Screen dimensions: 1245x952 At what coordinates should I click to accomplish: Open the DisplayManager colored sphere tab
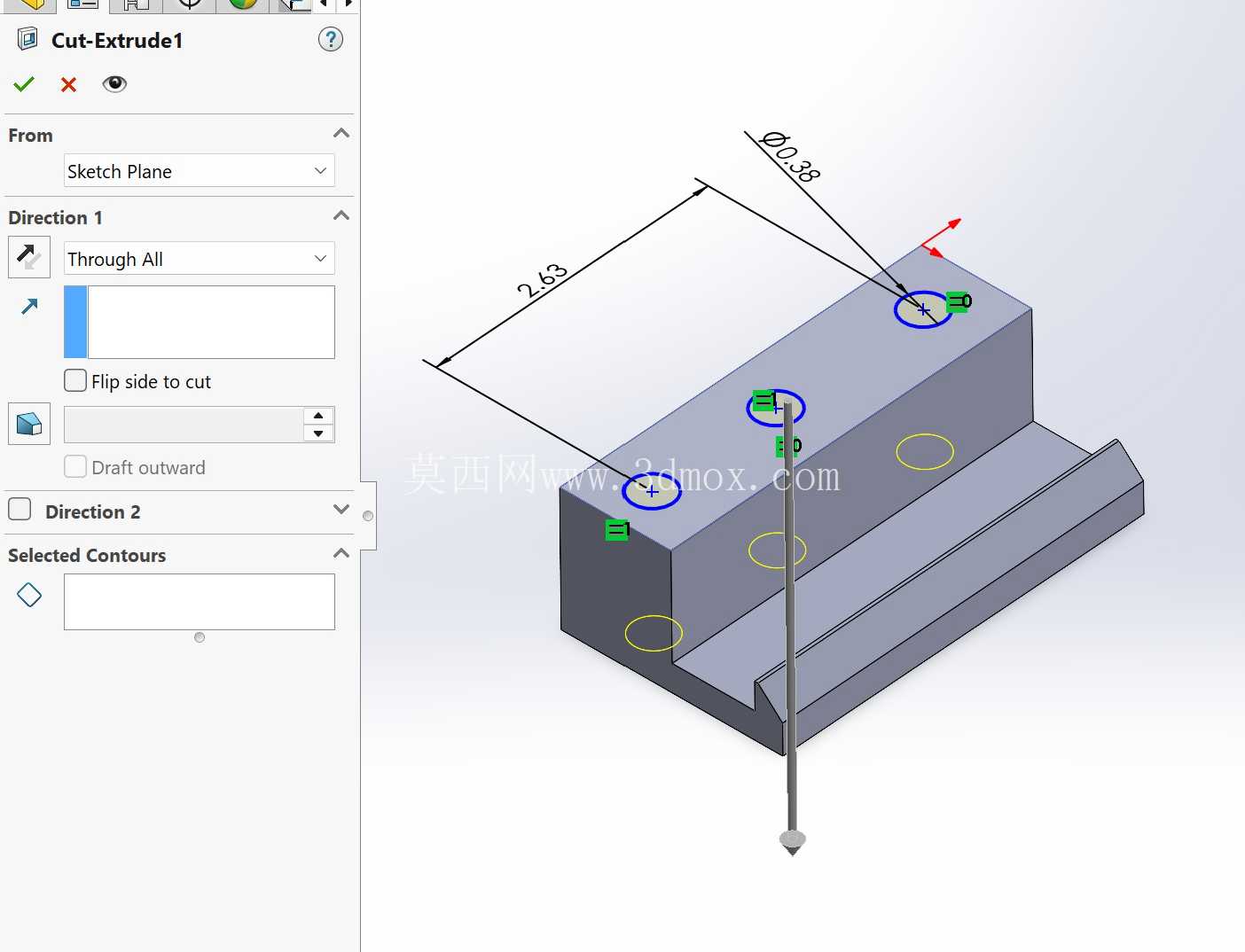click(242, 4)
